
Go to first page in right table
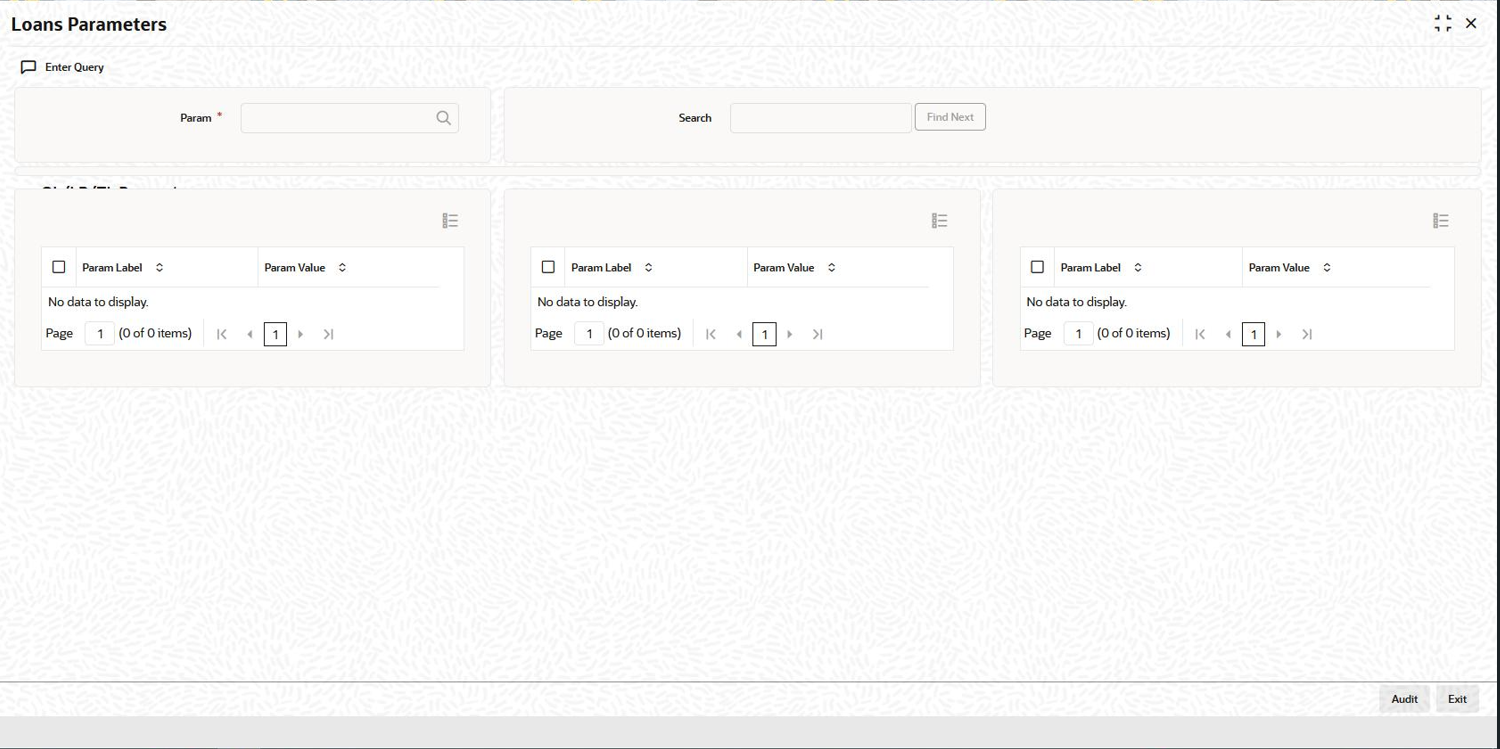(1200, 334)
